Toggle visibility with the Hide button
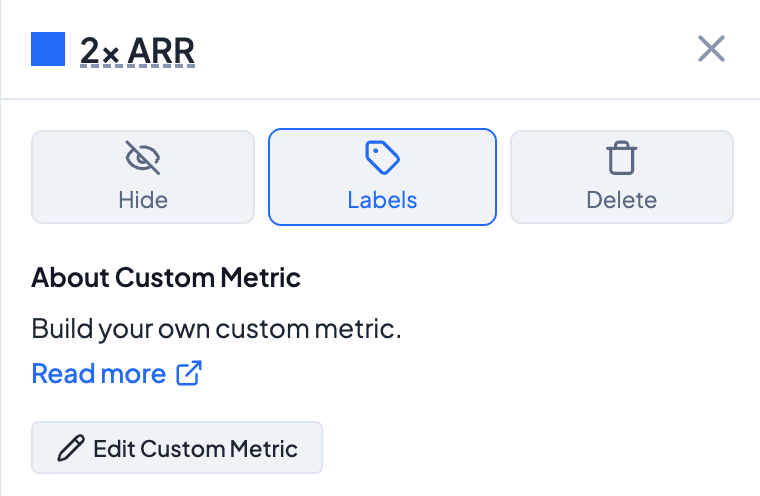Screen dimensions: 760x496 coord(143,176)
